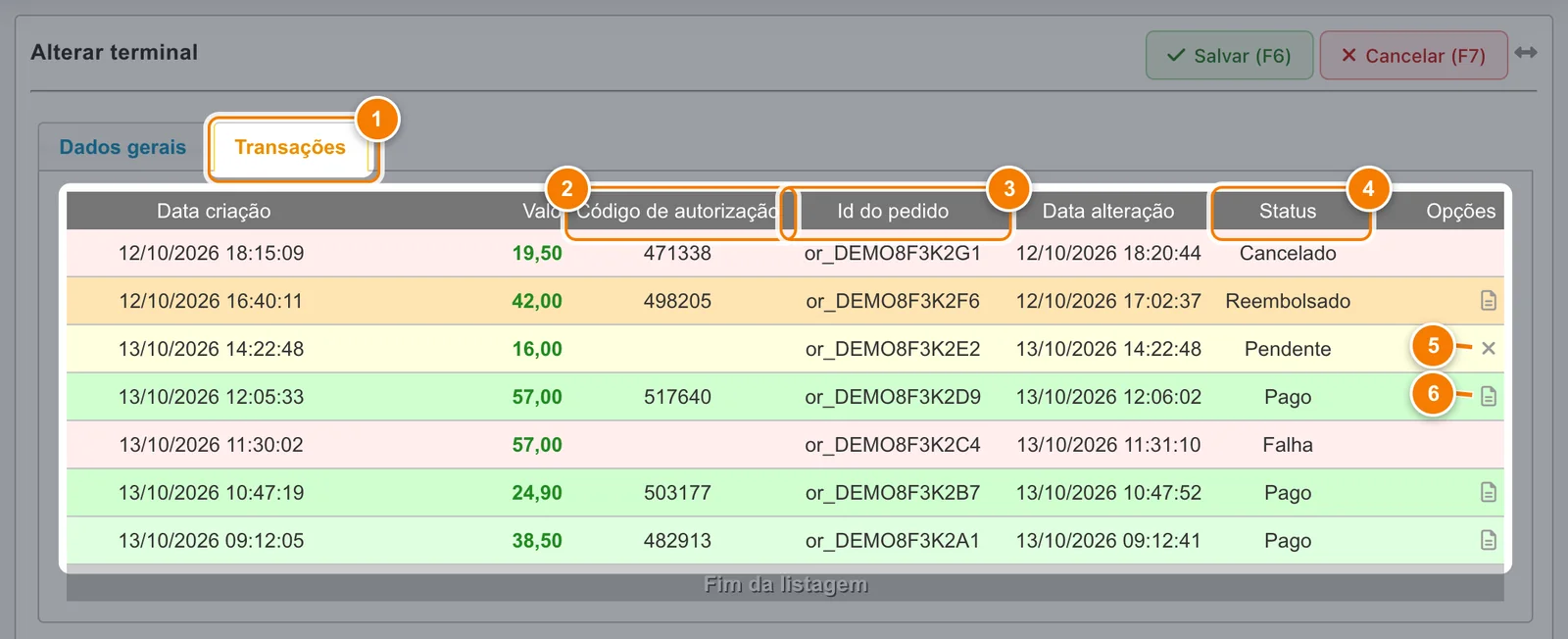Select authorization code 498205

pyautogui.click(x=677, y=301)
